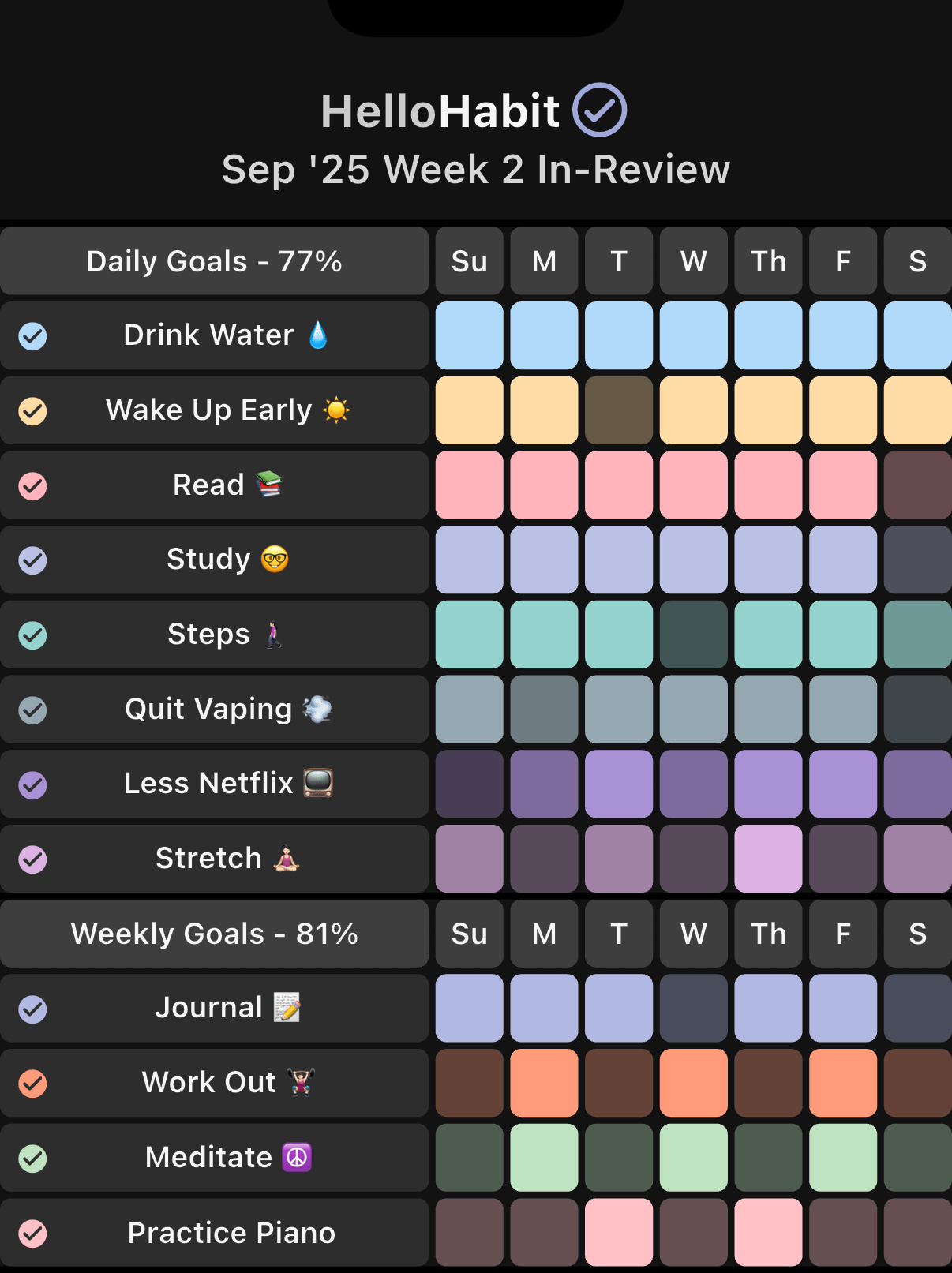Toggle the Drink Water checkmark circle
952x1273 pixels.
coord(33,336)
